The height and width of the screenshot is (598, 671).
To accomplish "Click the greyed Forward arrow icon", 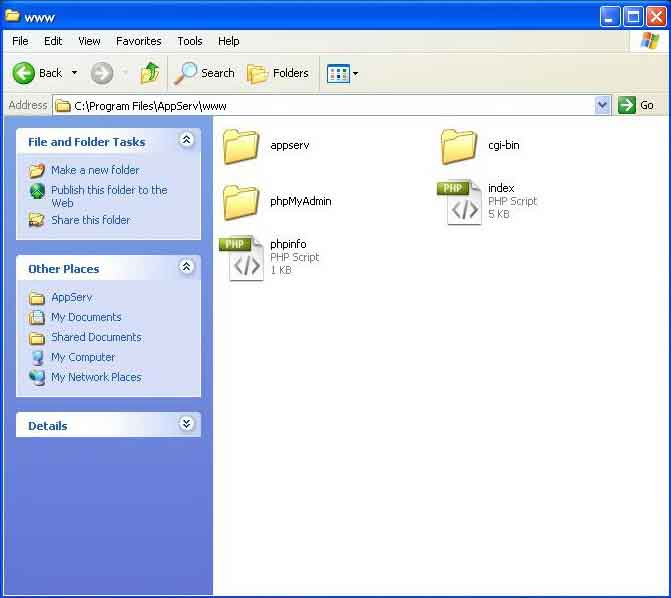I will 102,73.
